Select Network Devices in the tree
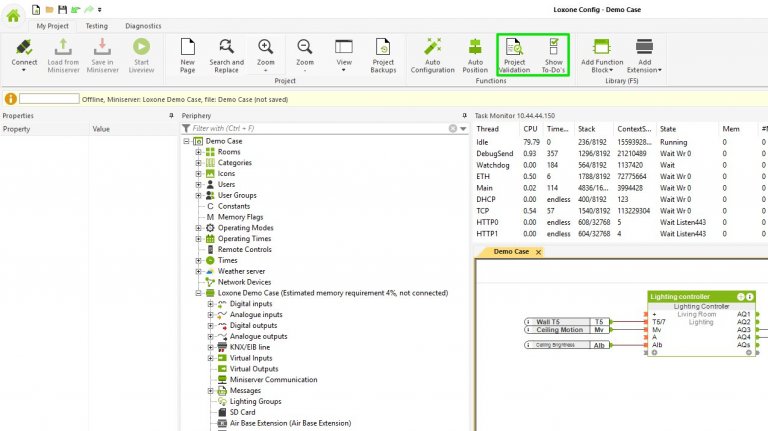 click(x=244, y=282)
